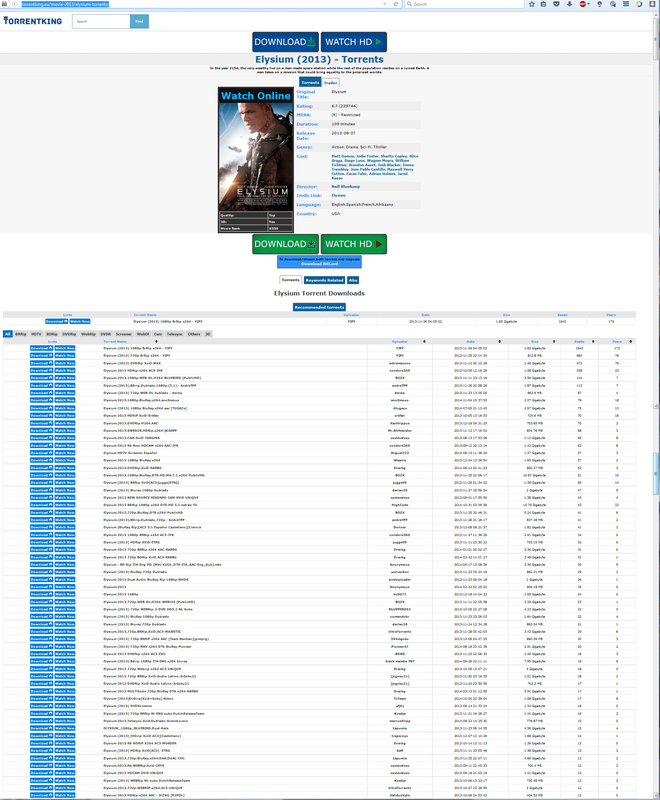Click the site info icon in address bar
Image resolution: width=660 pixels, height=800 pixels.
click(15, 4)
